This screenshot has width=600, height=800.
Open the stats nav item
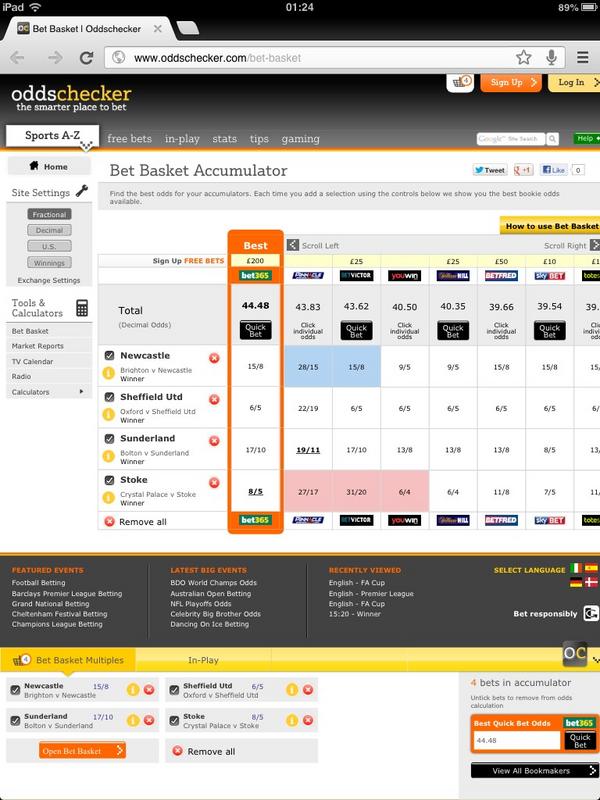click(x=224, y=139)
